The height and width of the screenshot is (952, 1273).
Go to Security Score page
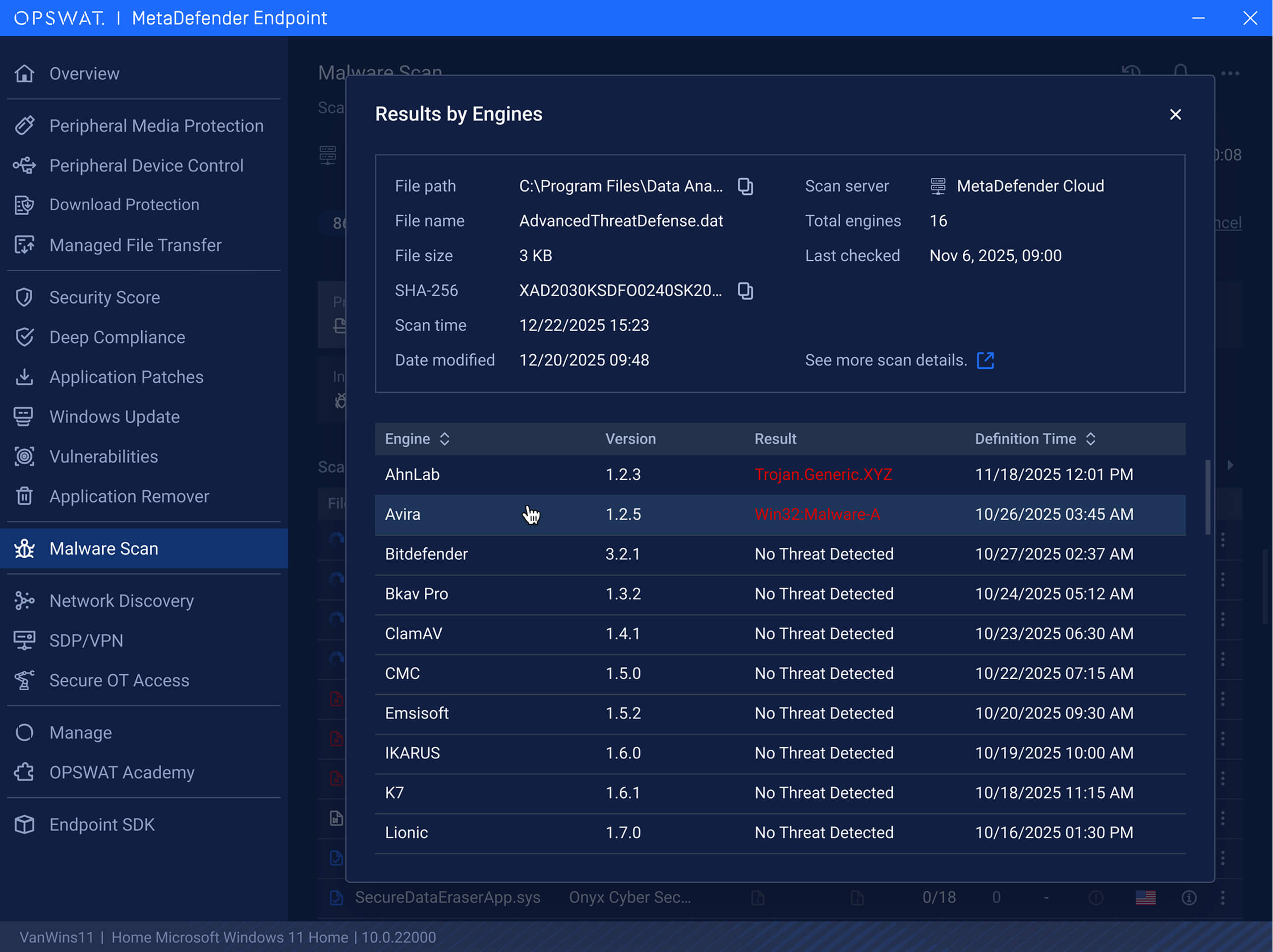pyautogui.click(x=105, y=297)
